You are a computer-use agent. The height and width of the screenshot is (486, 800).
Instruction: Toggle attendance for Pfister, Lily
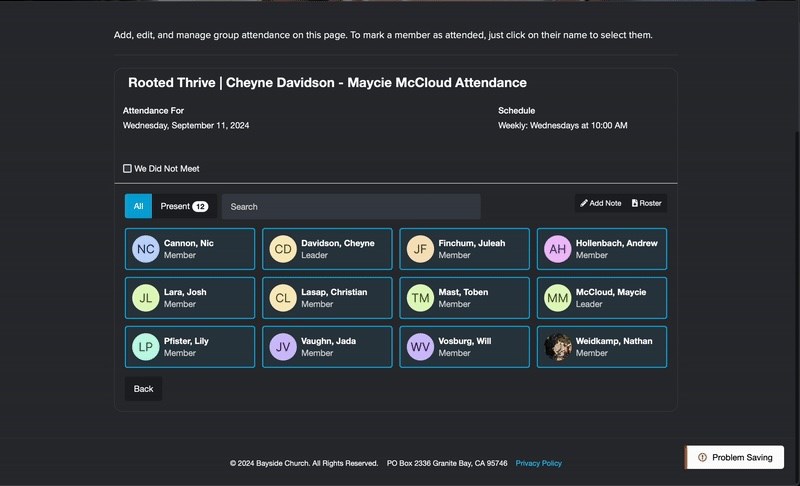point(190,347)
